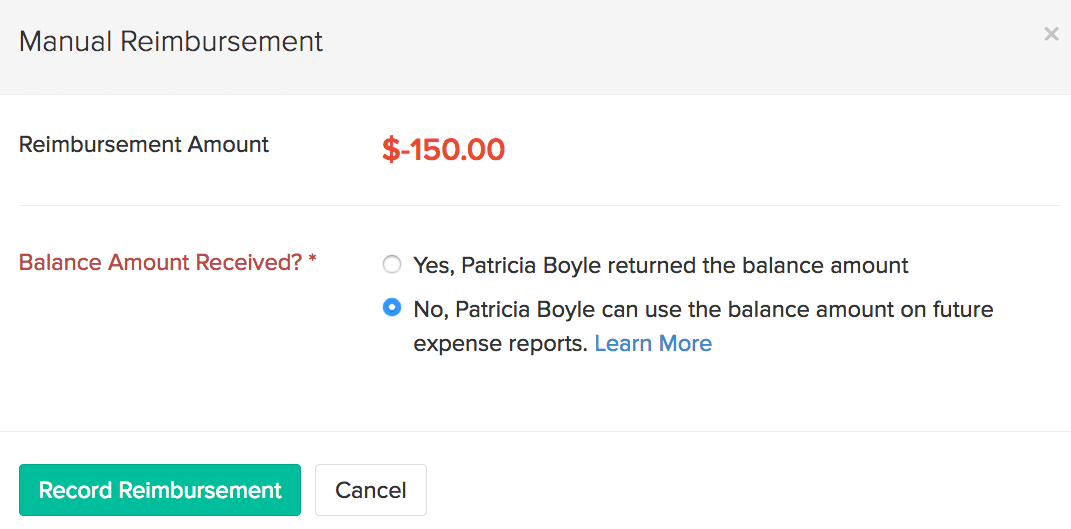This screenshot has height=529, width=1071.
Task: Click the red $-150.00 amount value
Action: coord(443,150)
